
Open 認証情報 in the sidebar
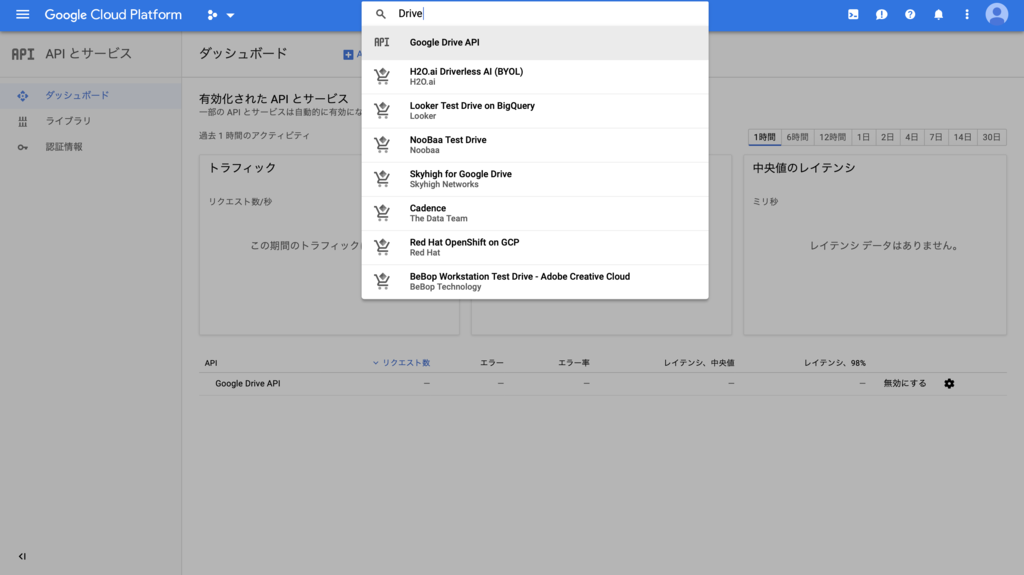pyautogui.click(x=90, y=147)
